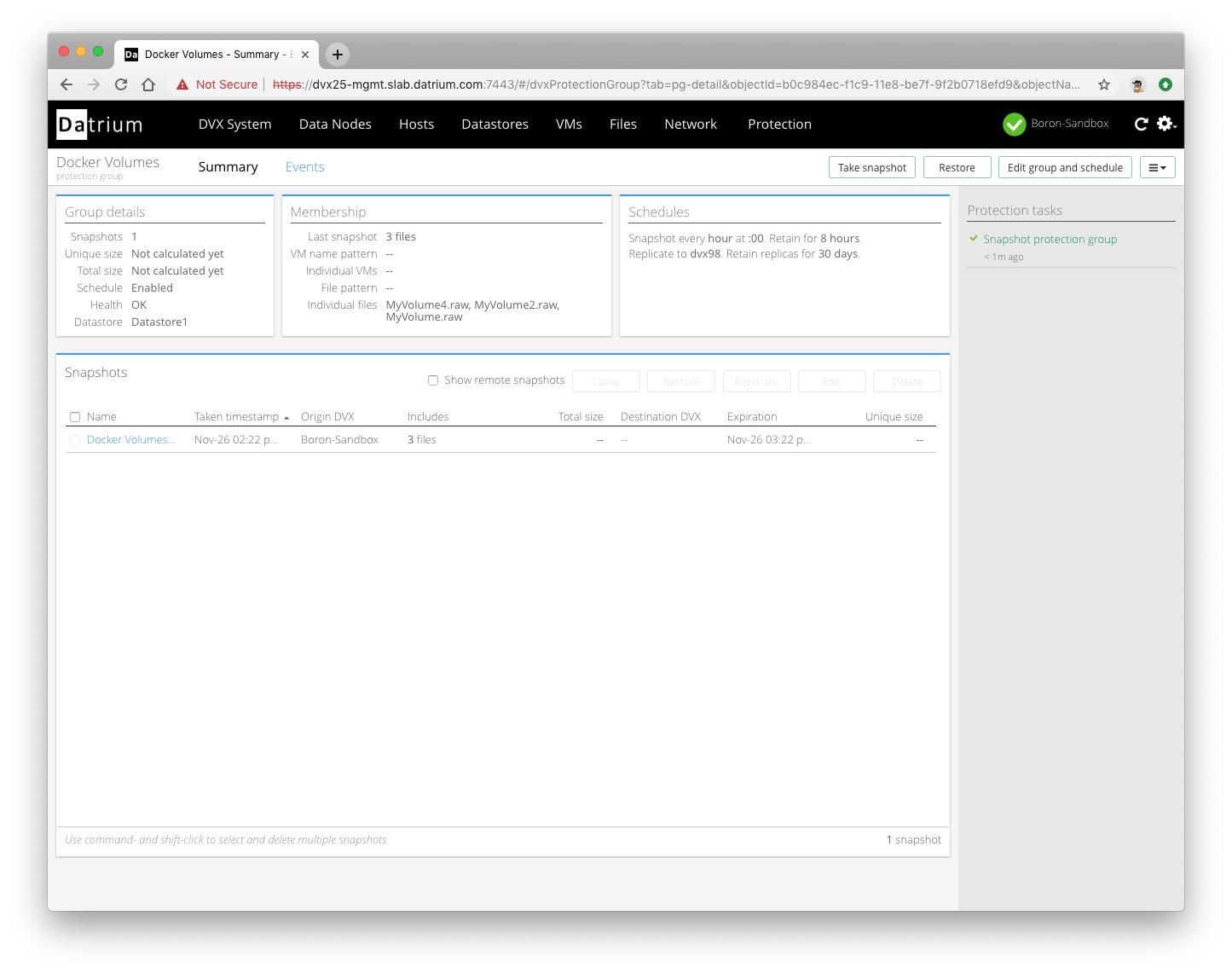
Task: Navigate to Datastores section
Action: click(x=495, y=125)
